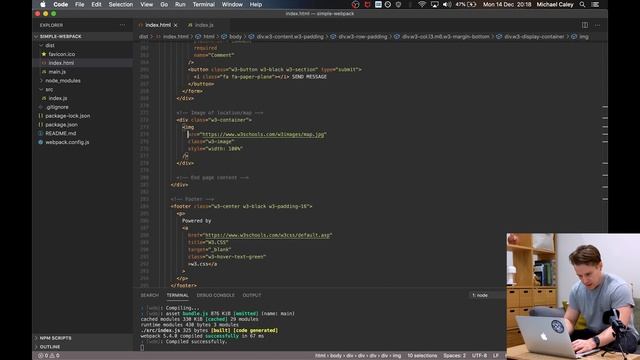Open favicon.ico in the explorer
This screenshot has height=360, width=640.
tap(61, 54)
